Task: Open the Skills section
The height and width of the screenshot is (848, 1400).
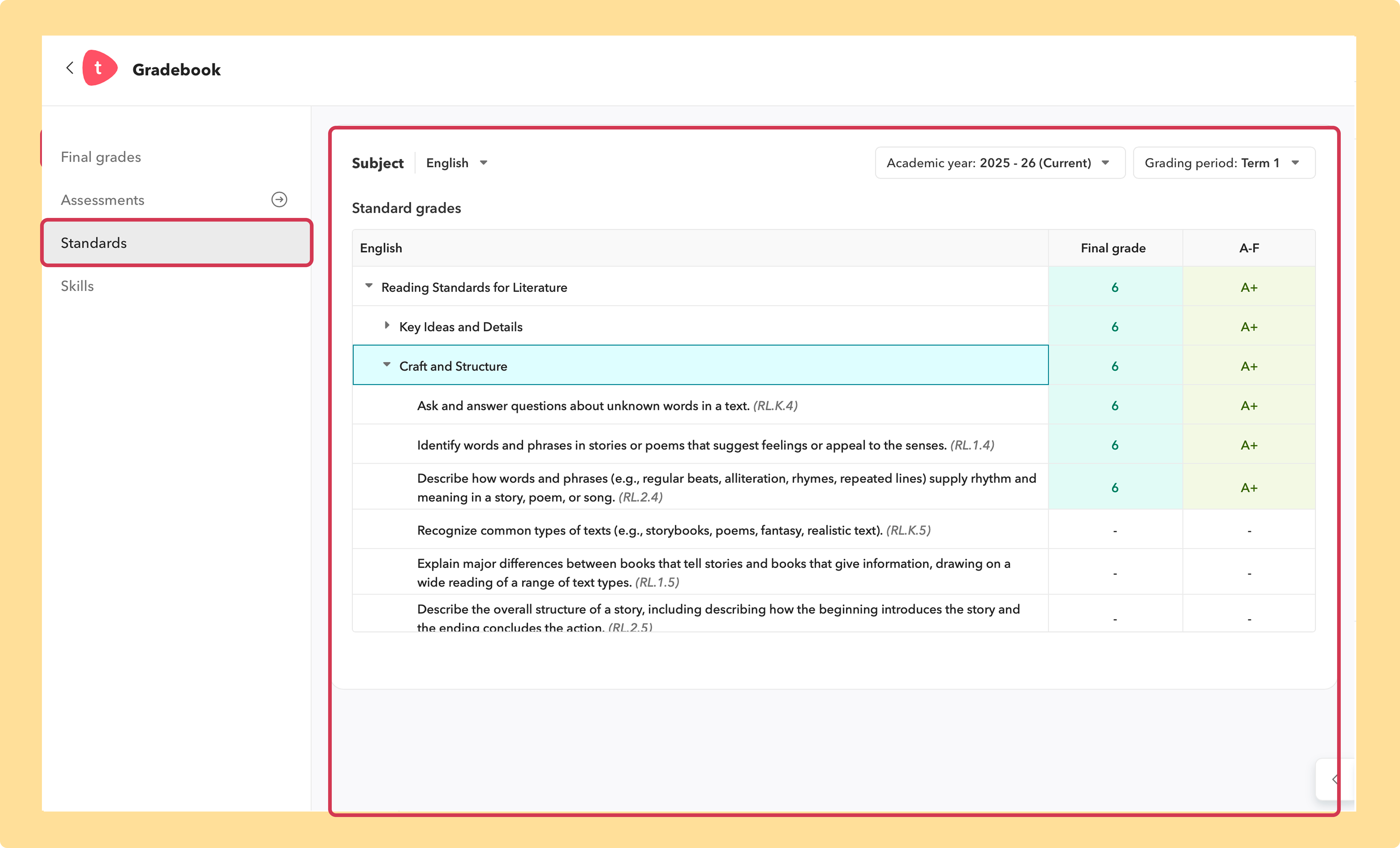Action: click(x=77, y=286)
